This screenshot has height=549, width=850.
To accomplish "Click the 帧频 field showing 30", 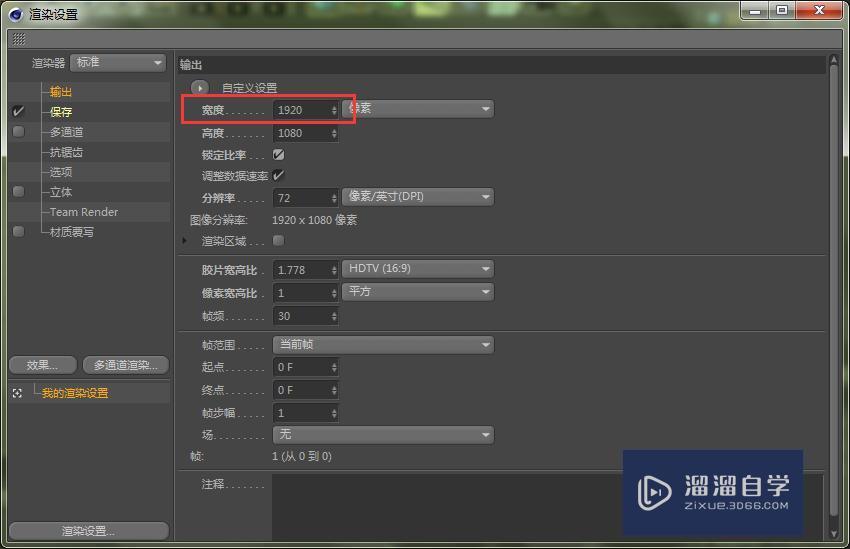I will coord(301,316).
